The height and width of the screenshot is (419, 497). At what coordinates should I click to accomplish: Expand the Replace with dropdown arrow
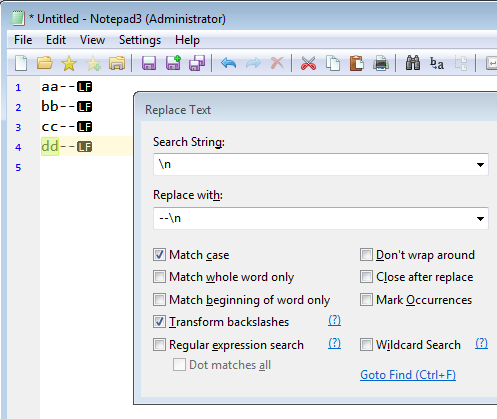480,218
